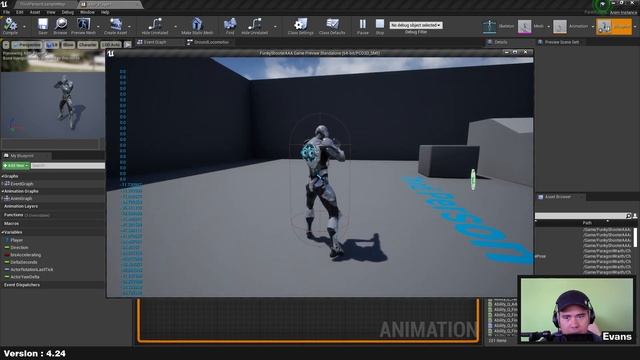The image size is (640, 360).
Task: Switch to the GroundLocomotion tab
Action: (x=209, y=42)
